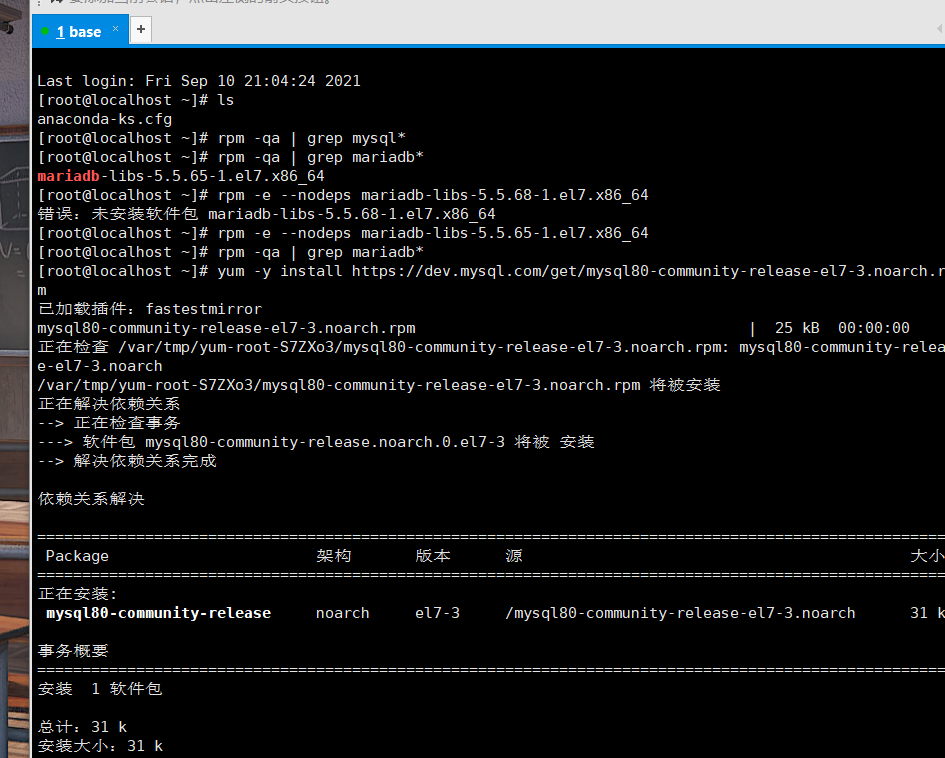The height and width of the screenshot is (758, 945).
Task: Click the "--> 正在检查事务" line
Action: [108, 423]
